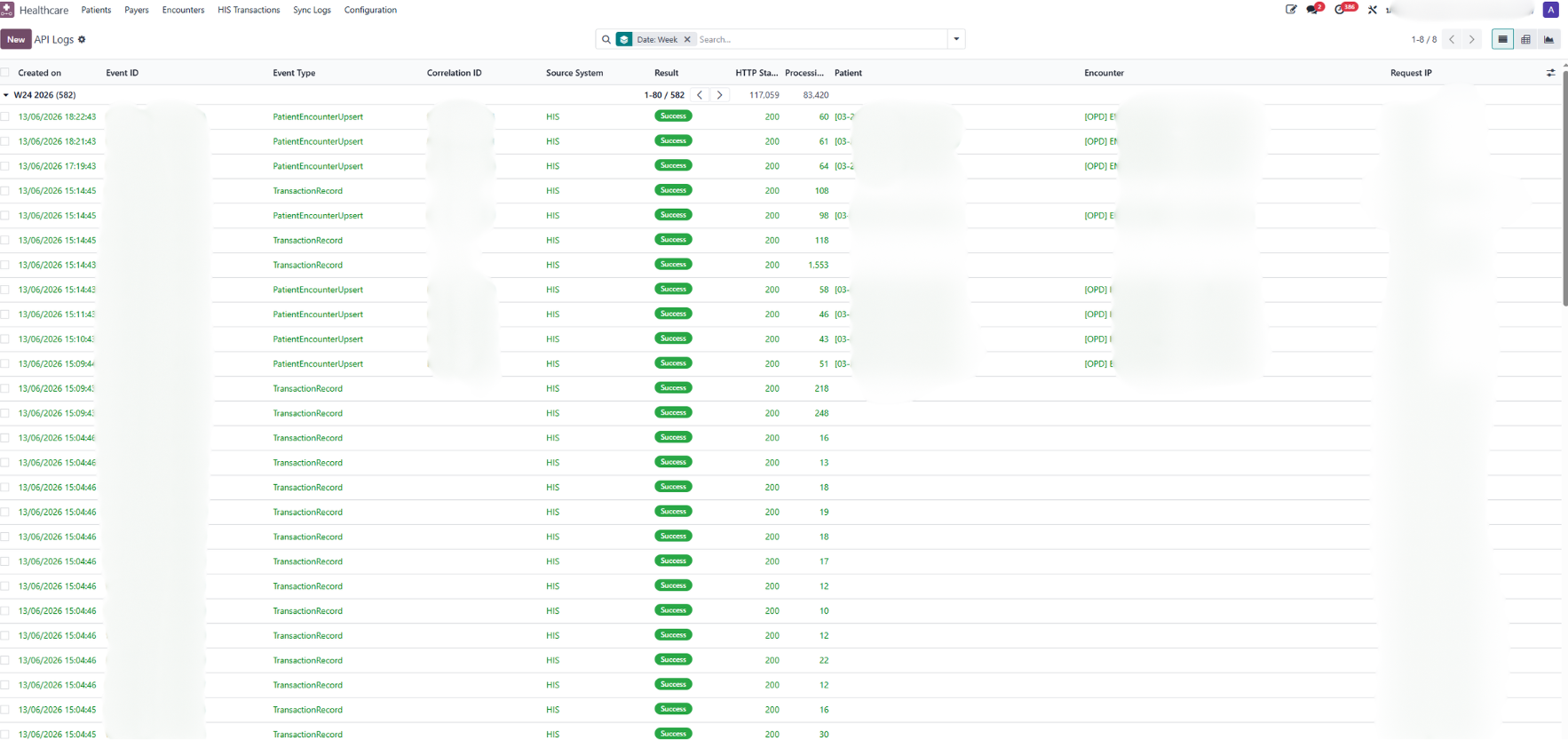Switch to the graph view
The height and width of the screenshot is (748, 1568).
tap(1548, 39)
